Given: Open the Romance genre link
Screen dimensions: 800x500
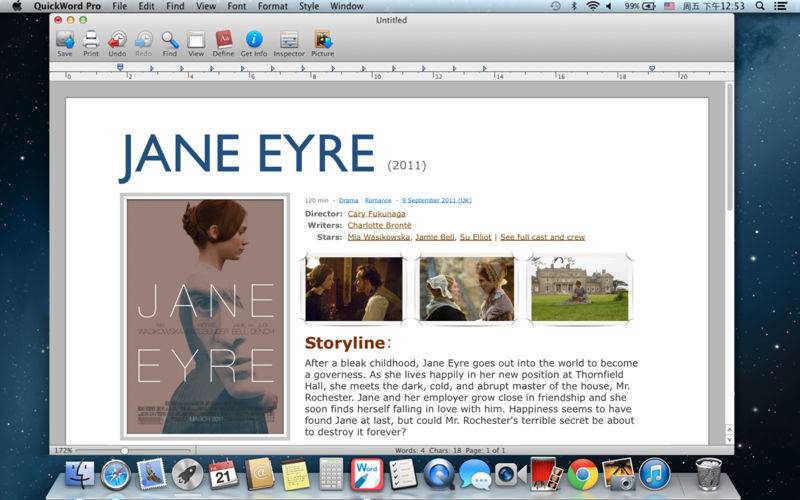Looking at the screenshot, I should click(378, 201).
